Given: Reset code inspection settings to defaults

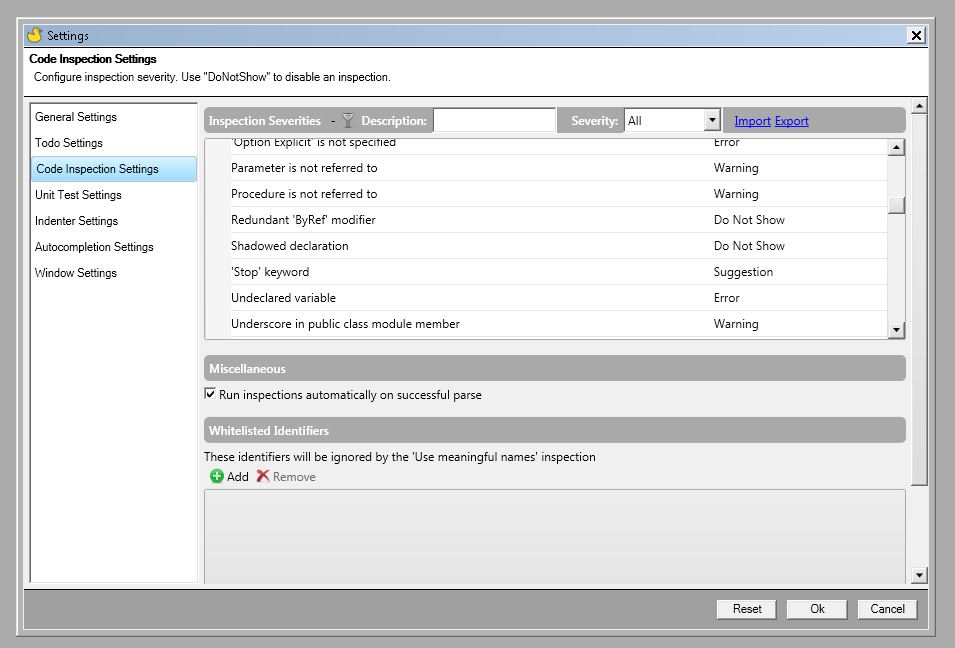Looking at the screenshot, I should click(746, 609).
